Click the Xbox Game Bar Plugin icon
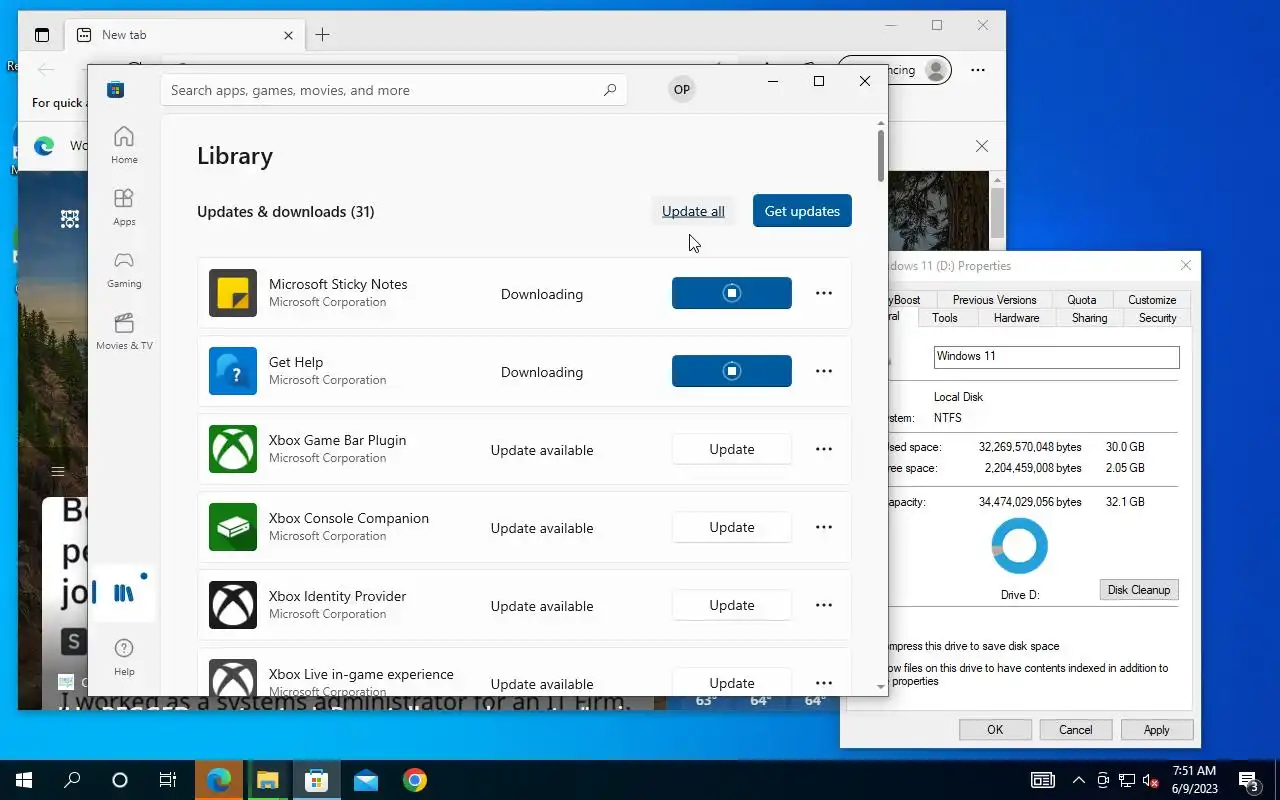The image size is (1280, 800). pyautogui.click(x=233, y=449)
